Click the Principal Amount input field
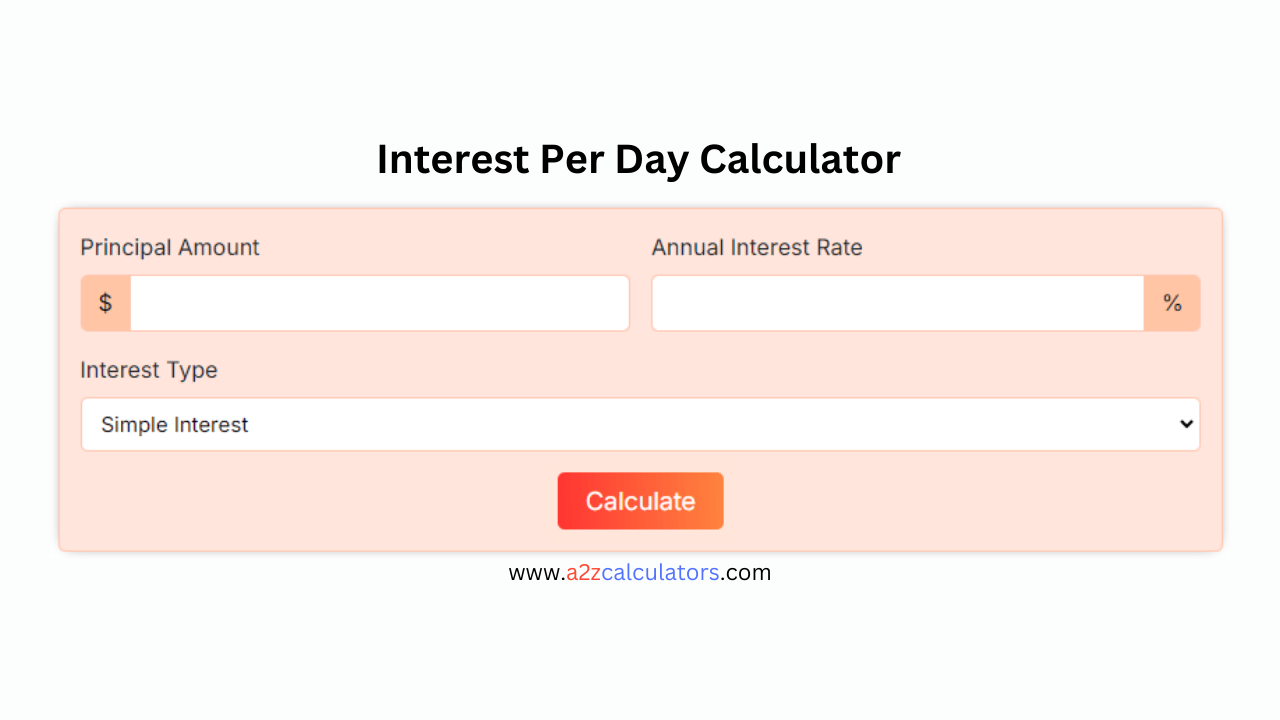 [380, 302]
